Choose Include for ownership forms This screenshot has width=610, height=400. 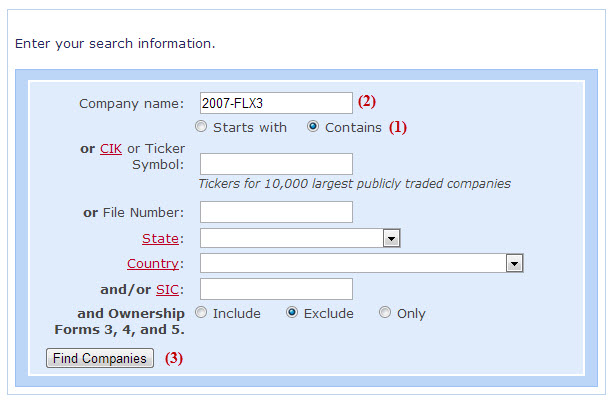click(x=201, y=313)
